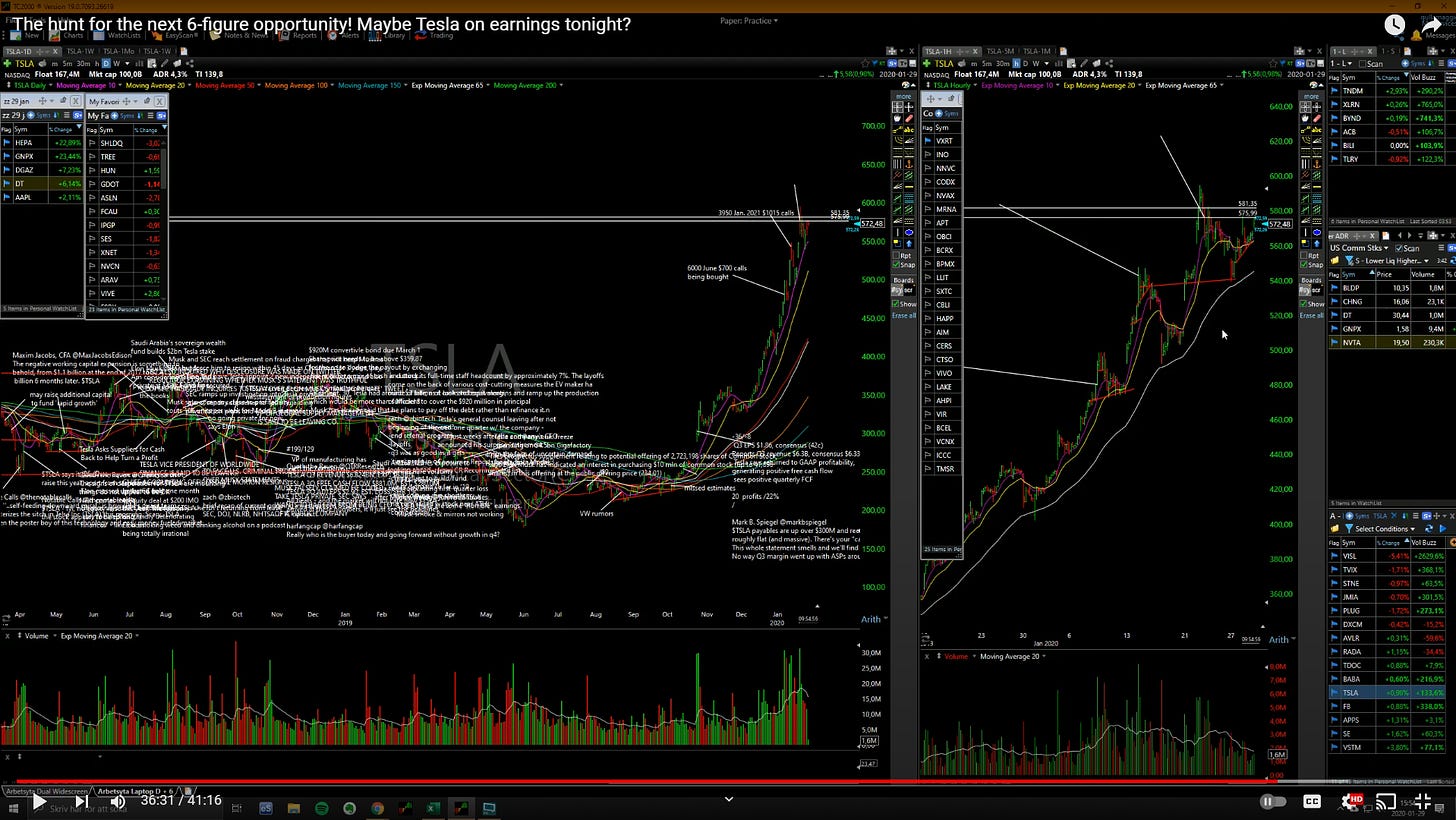The width and height of the screenshot is (1456, 820).
Task: Open the Library toolbar item
Action: click(x=389, y=35)
